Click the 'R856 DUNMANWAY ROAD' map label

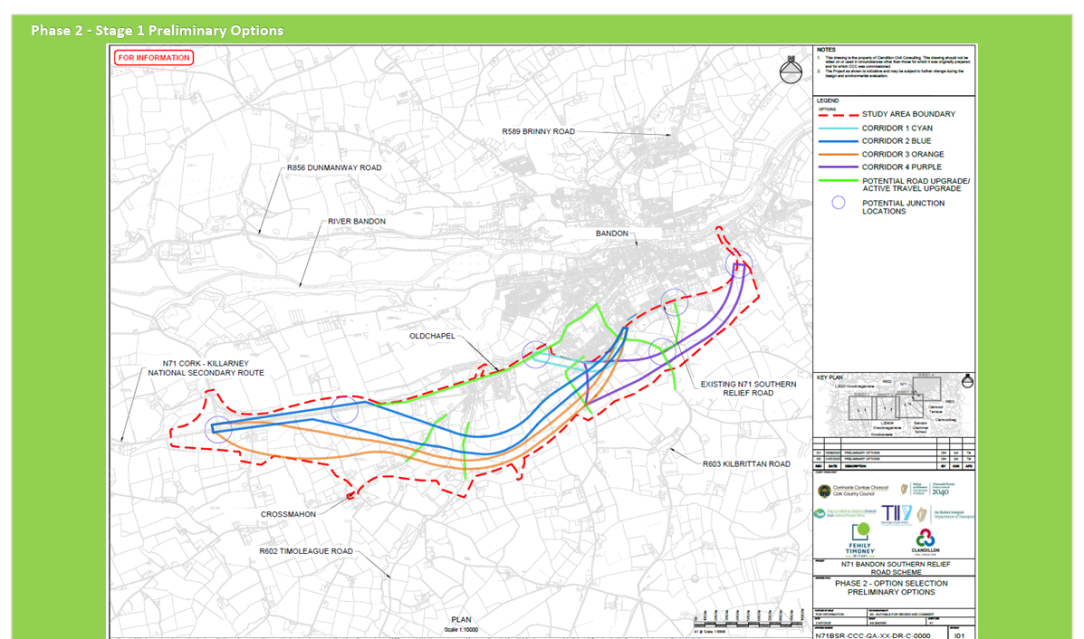(x=334, y=168)
